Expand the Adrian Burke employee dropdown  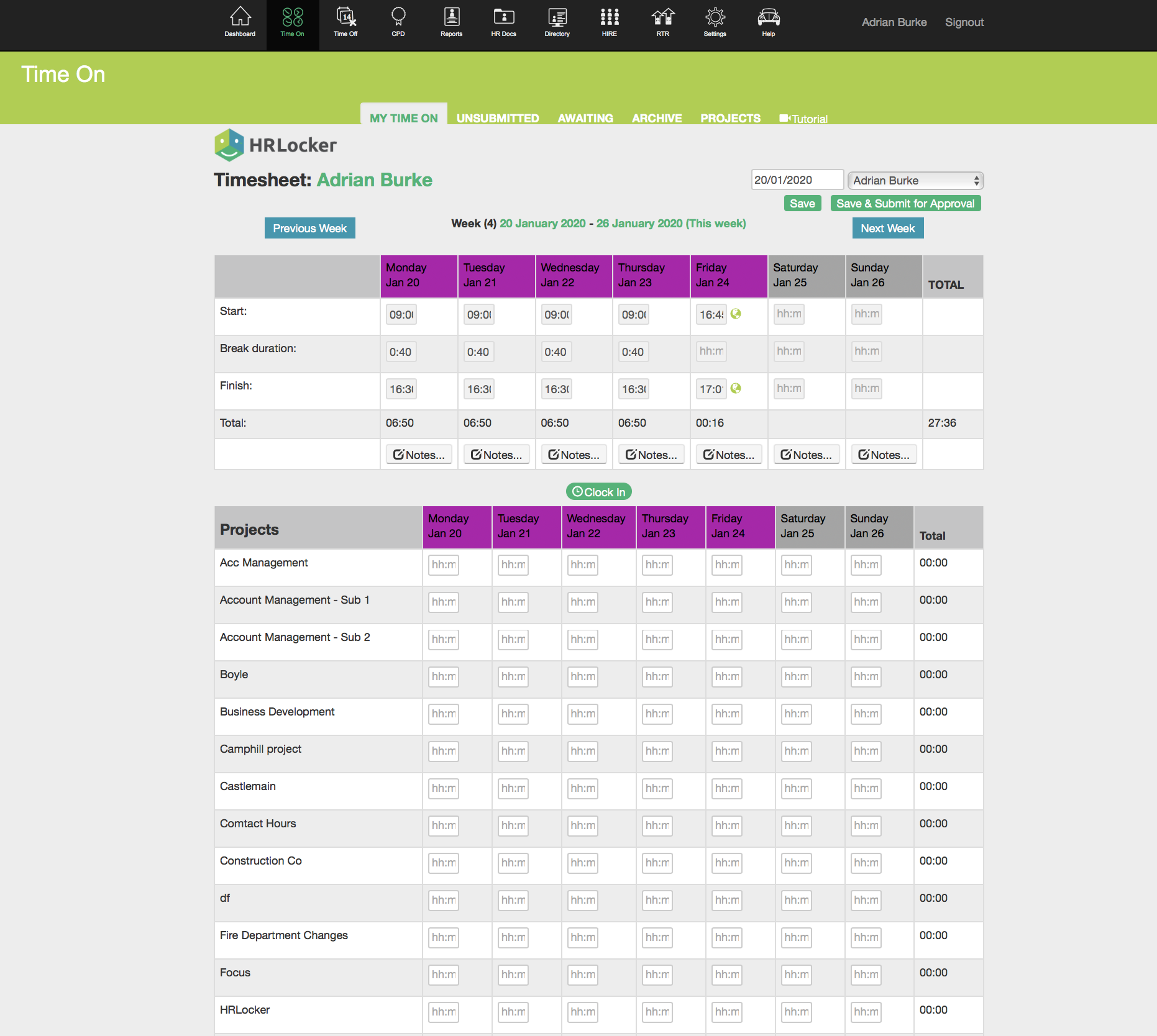[915, 180]
